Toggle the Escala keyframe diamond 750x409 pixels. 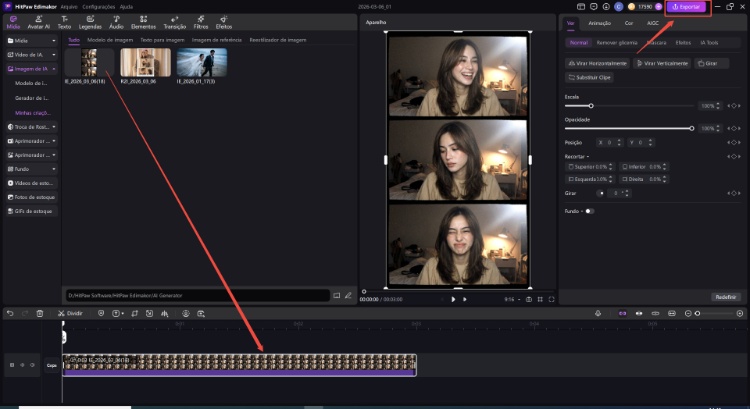[734, 106]
